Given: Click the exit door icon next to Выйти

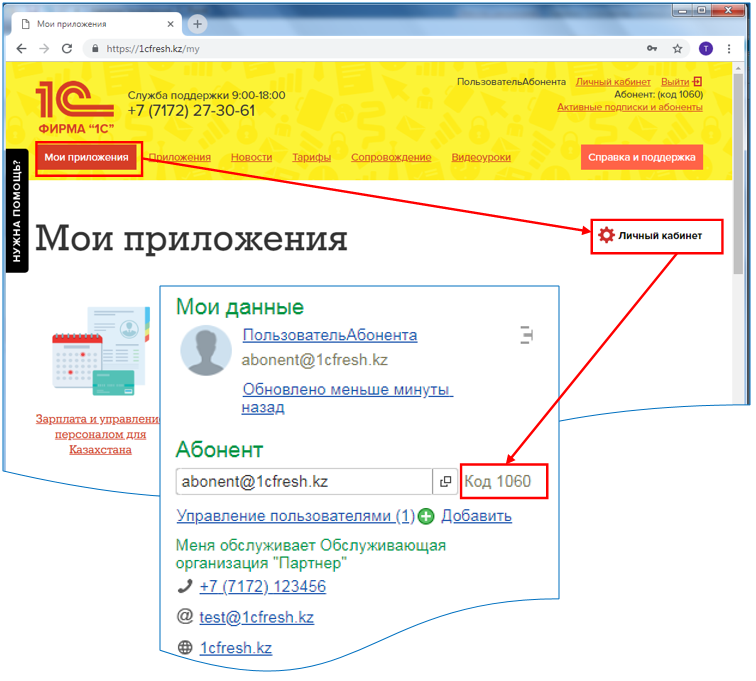Looking at the screenshot, I should 697,82.
